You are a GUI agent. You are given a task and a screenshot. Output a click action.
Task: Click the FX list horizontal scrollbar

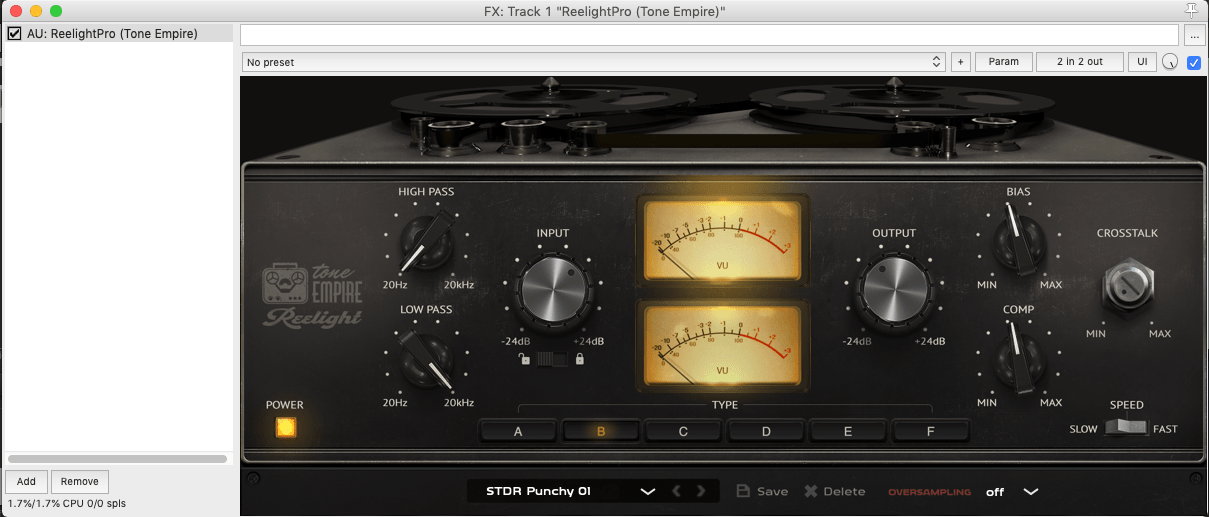[117, 459]
